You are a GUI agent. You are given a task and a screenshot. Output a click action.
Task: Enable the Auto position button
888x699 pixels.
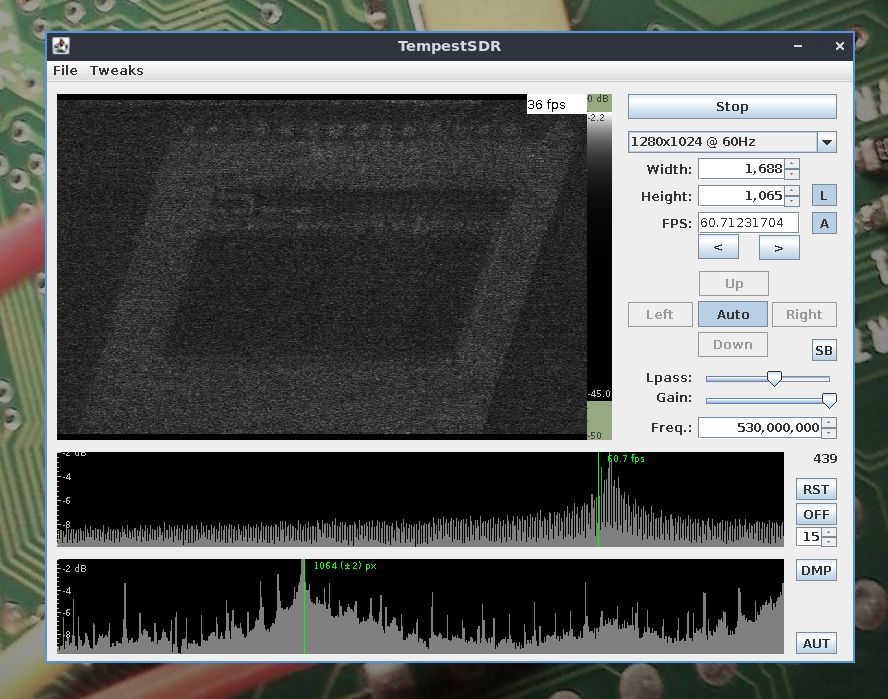click(x=733, y=314)
